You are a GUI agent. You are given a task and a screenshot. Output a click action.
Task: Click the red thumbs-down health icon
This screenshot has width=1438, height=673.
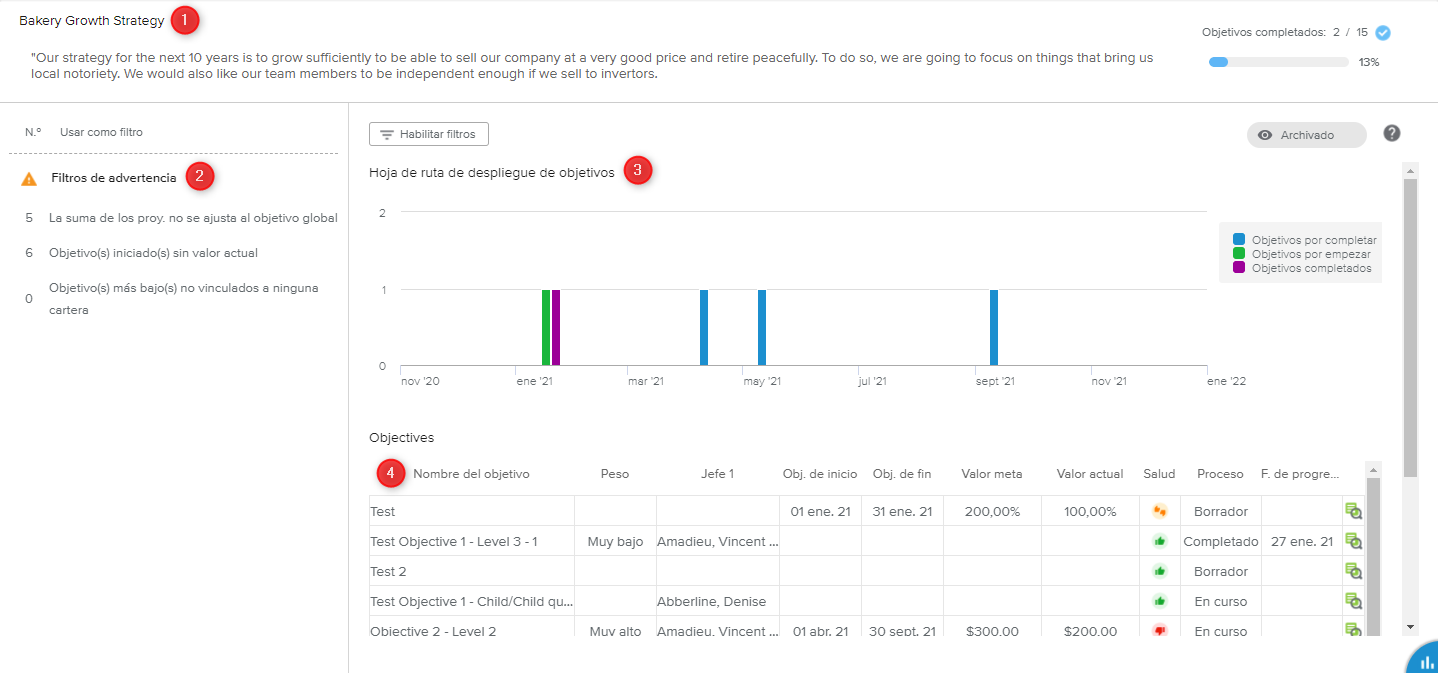pyautogui.click(x=1160, y=631)
